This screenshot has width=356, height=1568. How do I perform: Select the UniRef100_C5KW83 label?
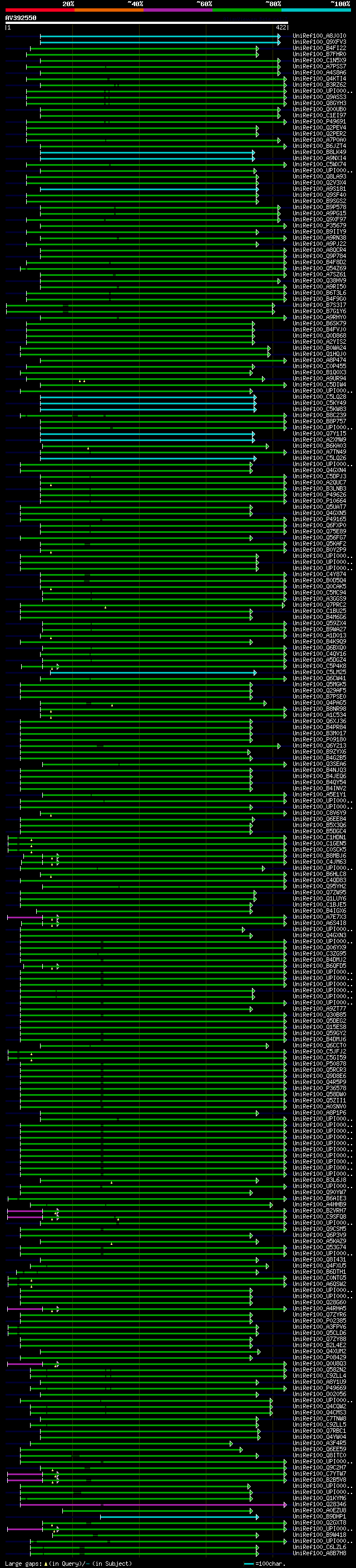coord(319,409)
